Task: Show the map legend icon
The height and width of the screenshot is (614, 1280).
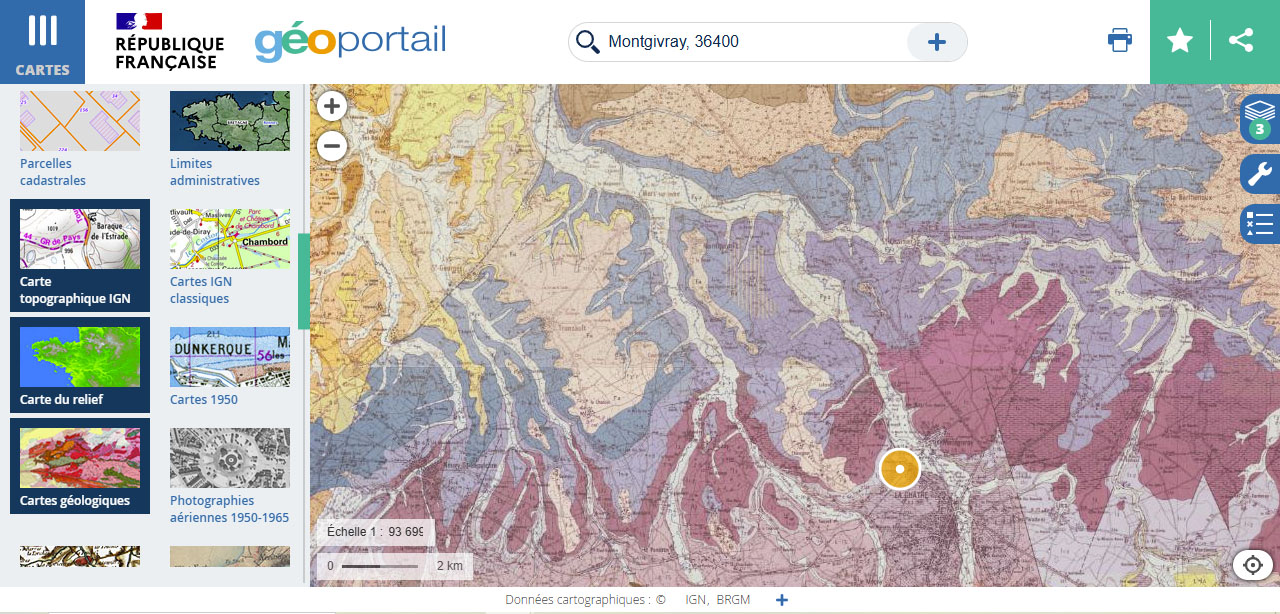Action: pos(1259,223)
